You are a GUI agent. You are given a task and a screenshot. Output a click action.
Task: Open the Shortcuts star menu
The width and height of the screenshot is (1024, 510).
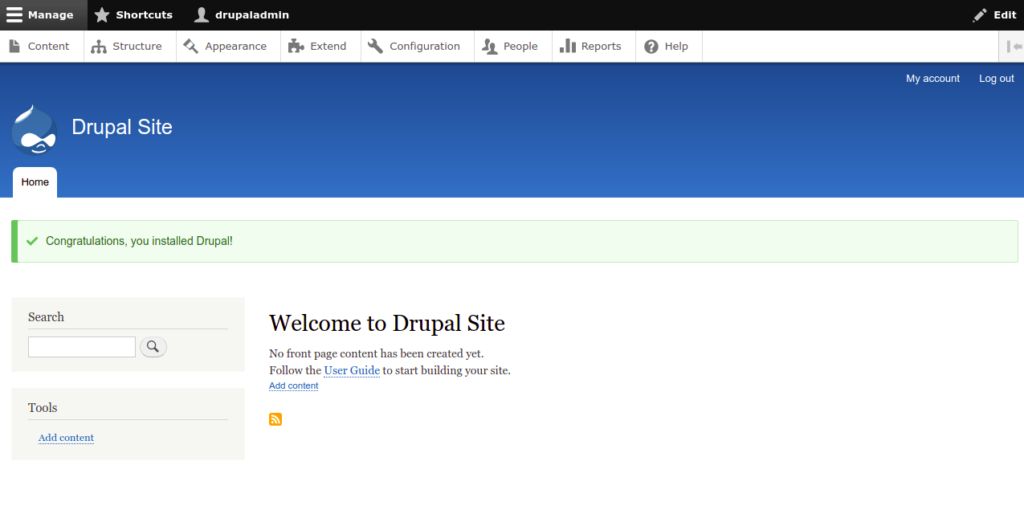point(135,15)
